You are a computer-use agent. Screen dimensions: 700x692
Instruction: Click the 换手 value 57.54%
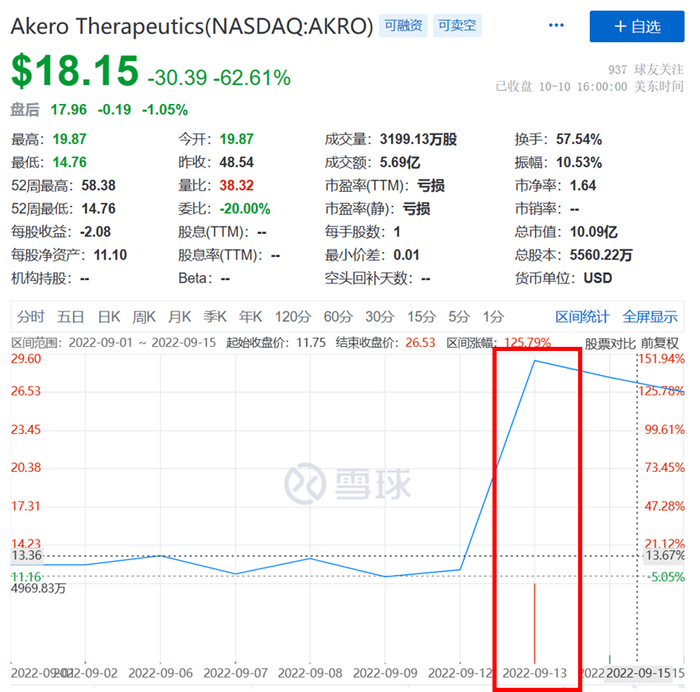579,139
